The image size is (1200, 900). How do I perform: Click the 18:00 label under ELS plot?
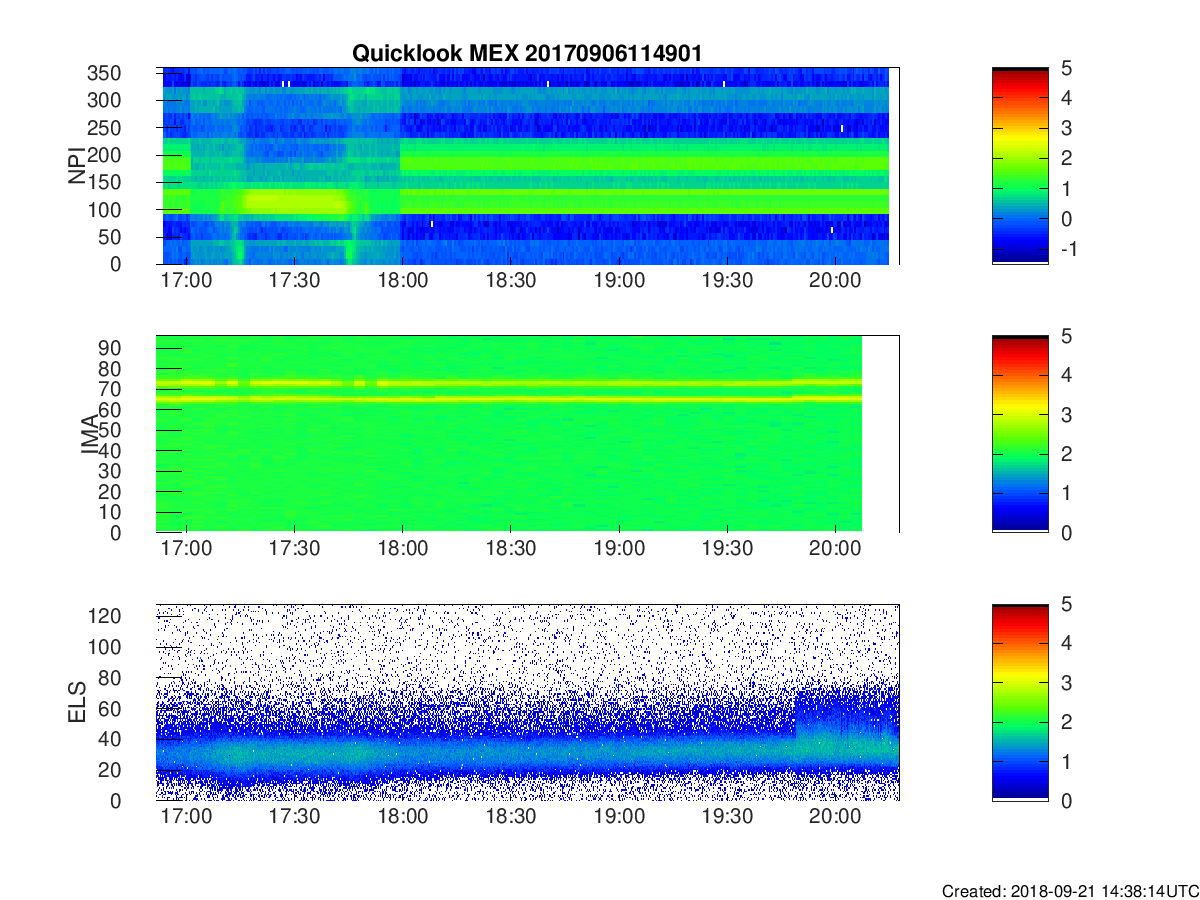(402, 817)
